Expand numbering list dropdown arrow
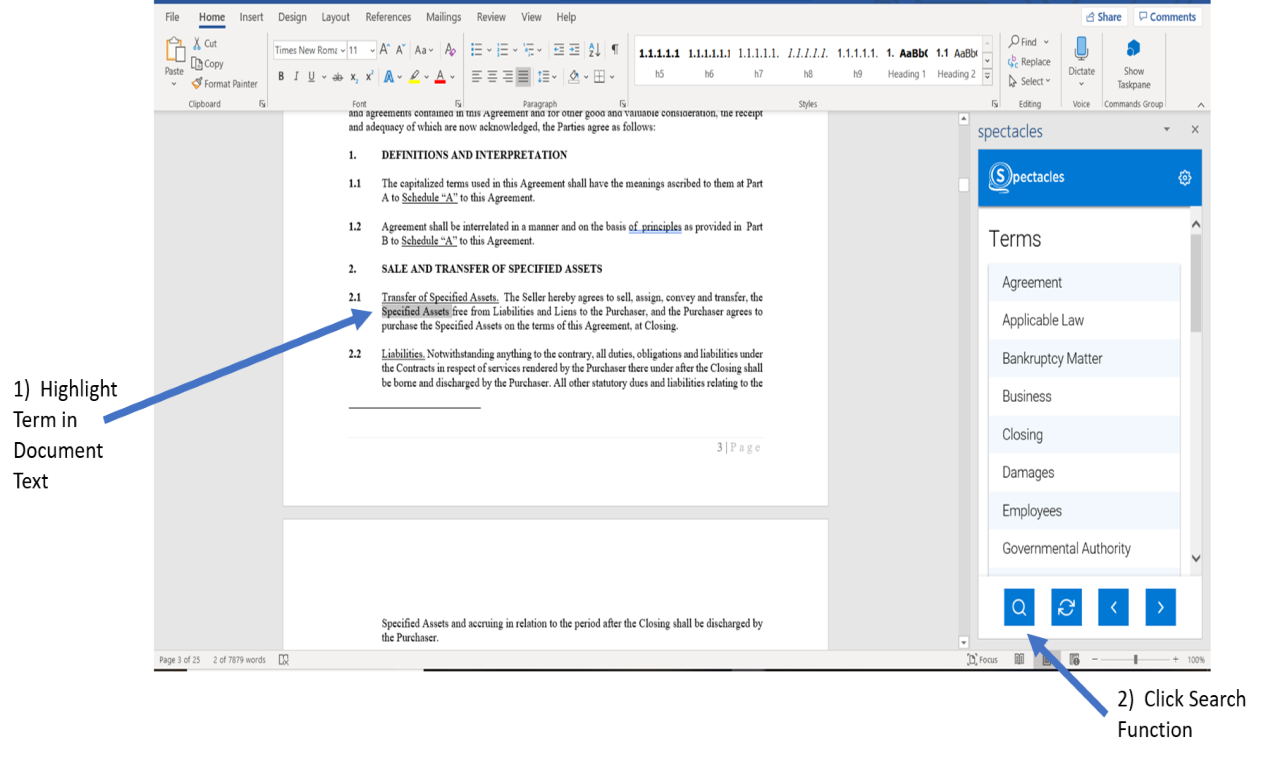Viewport: 1270px width, 760px height. [x=515, y=49]
